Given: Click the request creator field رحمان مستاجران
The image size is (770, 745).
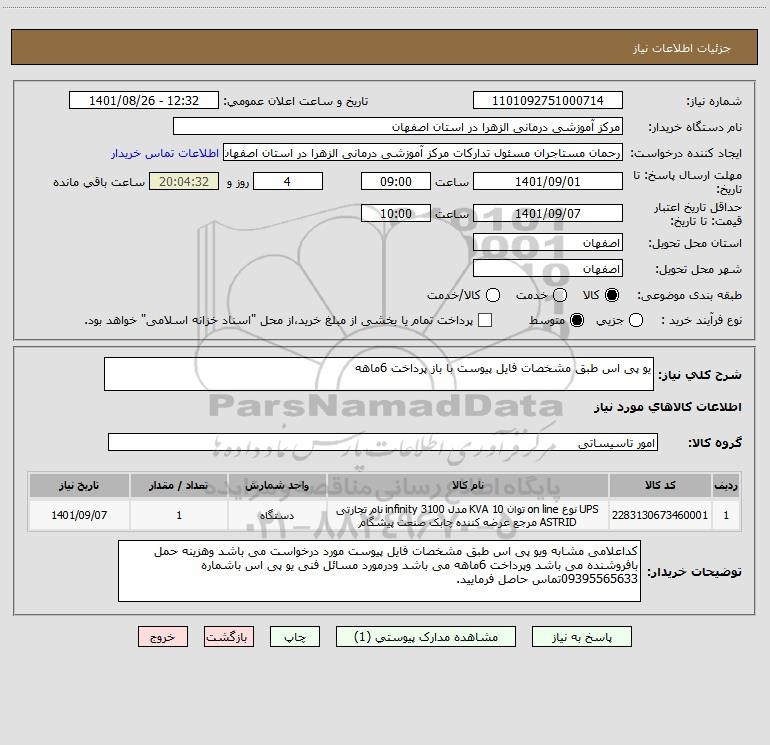Looking at the screenshot, I should click(x=423, y=153).
